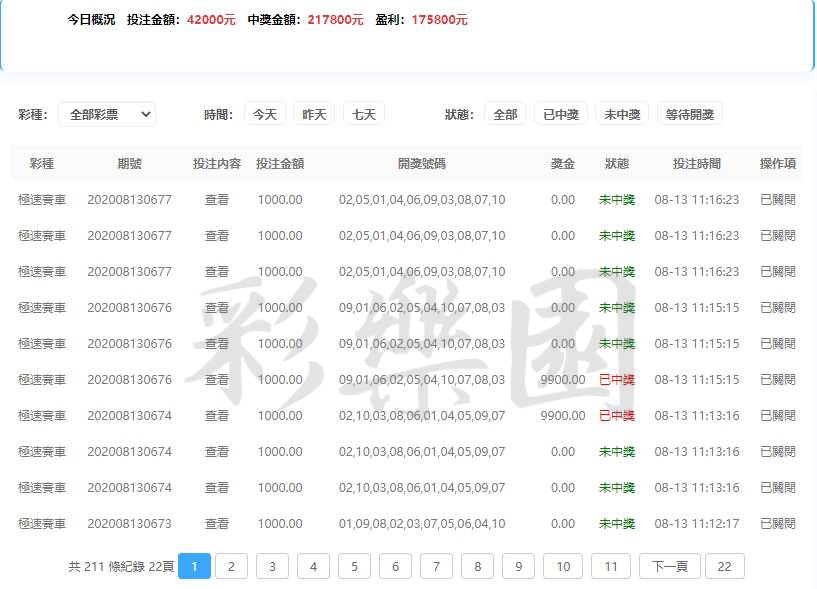Select 1000.00 amount in 202008130673 row
The image size is (817, 589).
(x=280, y=523)
